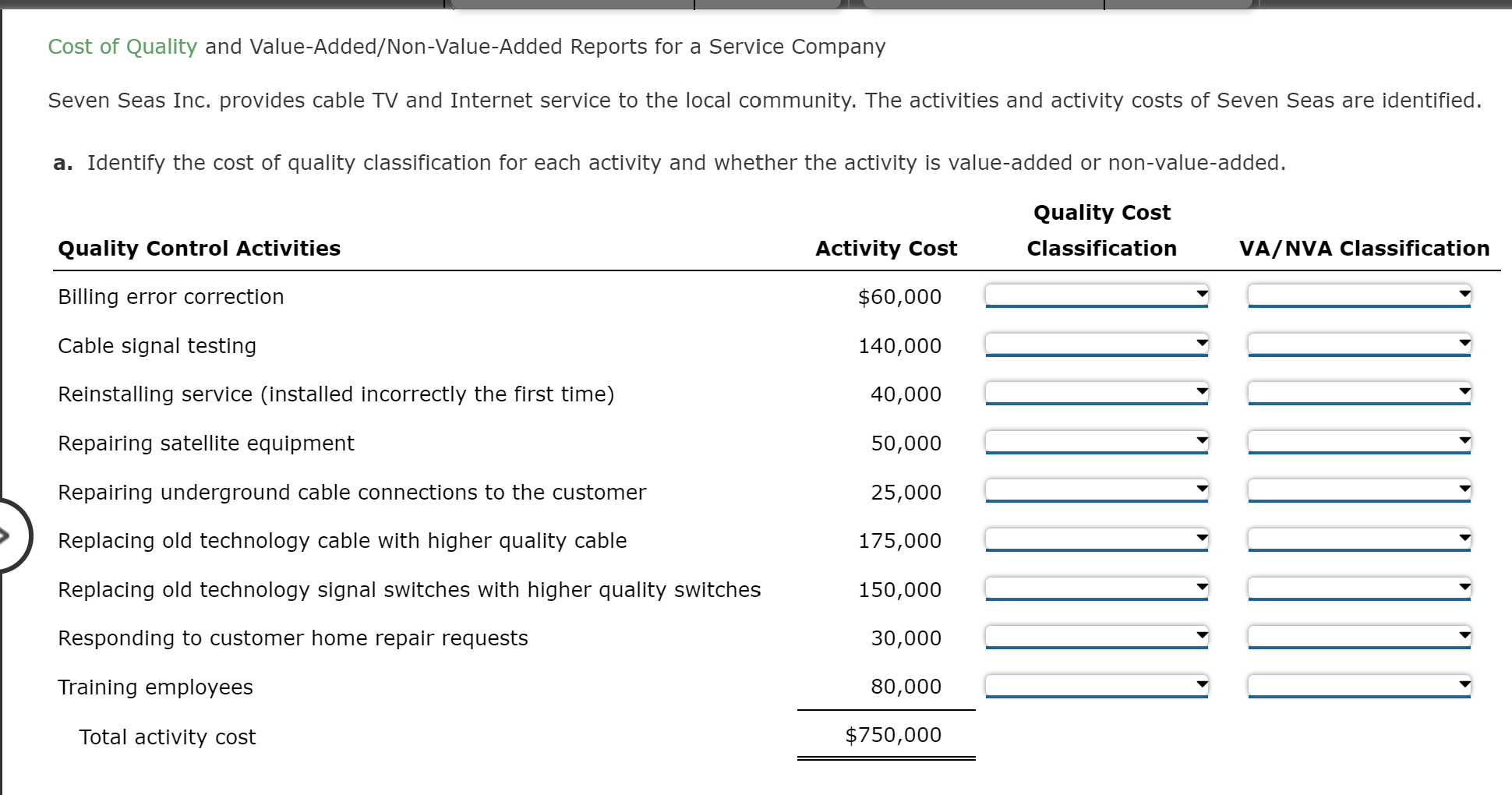Screen dimensions: 1512x795
Task: Select Quality Cost class for customer home repair requests
Action: [x=1097, y=637]
